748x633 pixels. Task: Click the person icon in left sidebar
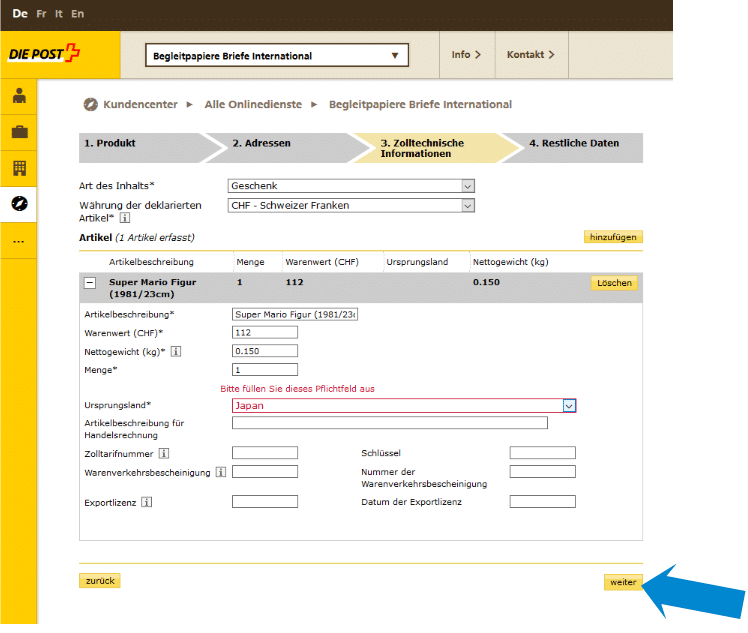pos(19,97)
